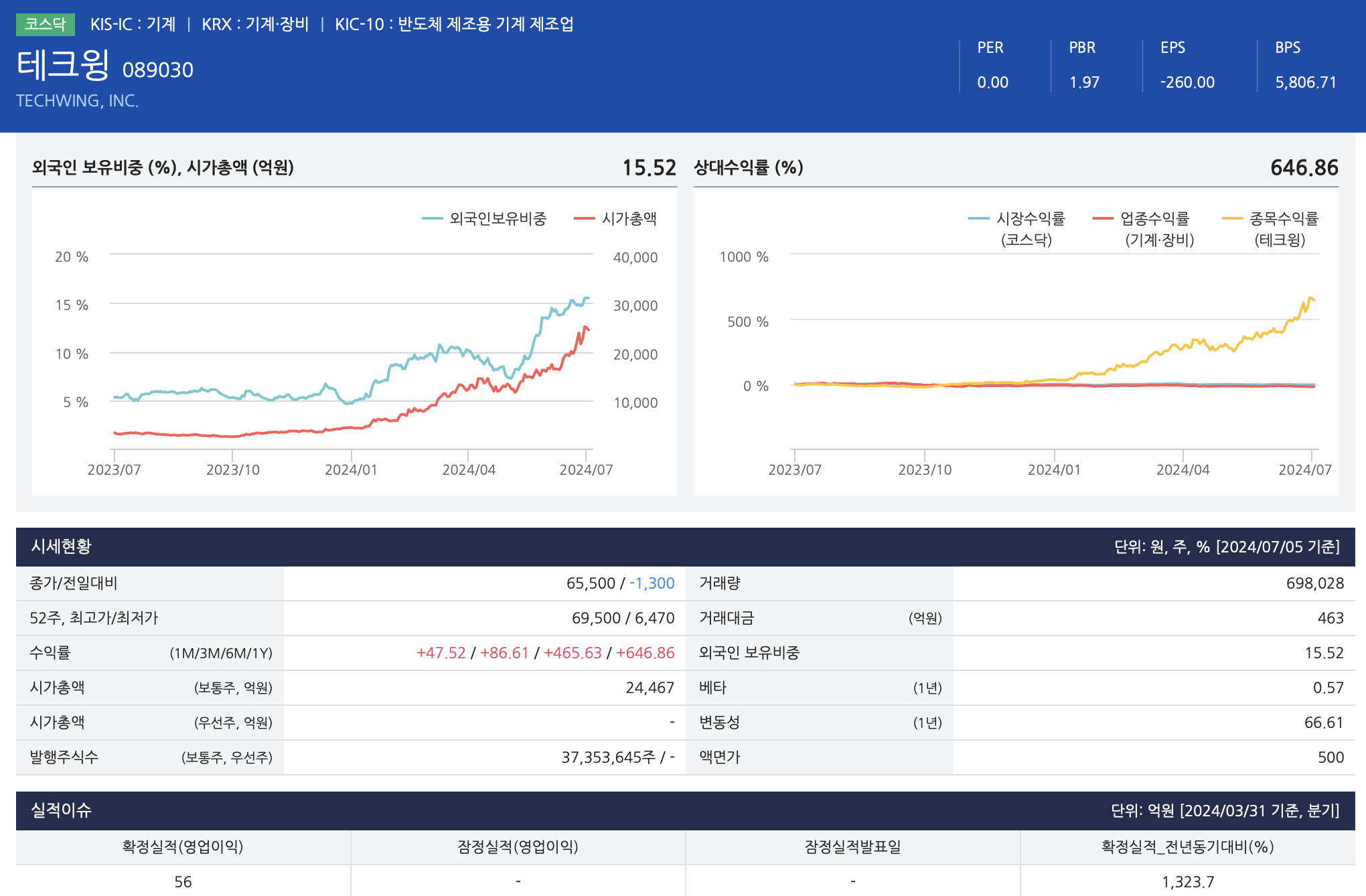Click the PER value 0.00
1366x896 pixels.
(x=992, y=82)
